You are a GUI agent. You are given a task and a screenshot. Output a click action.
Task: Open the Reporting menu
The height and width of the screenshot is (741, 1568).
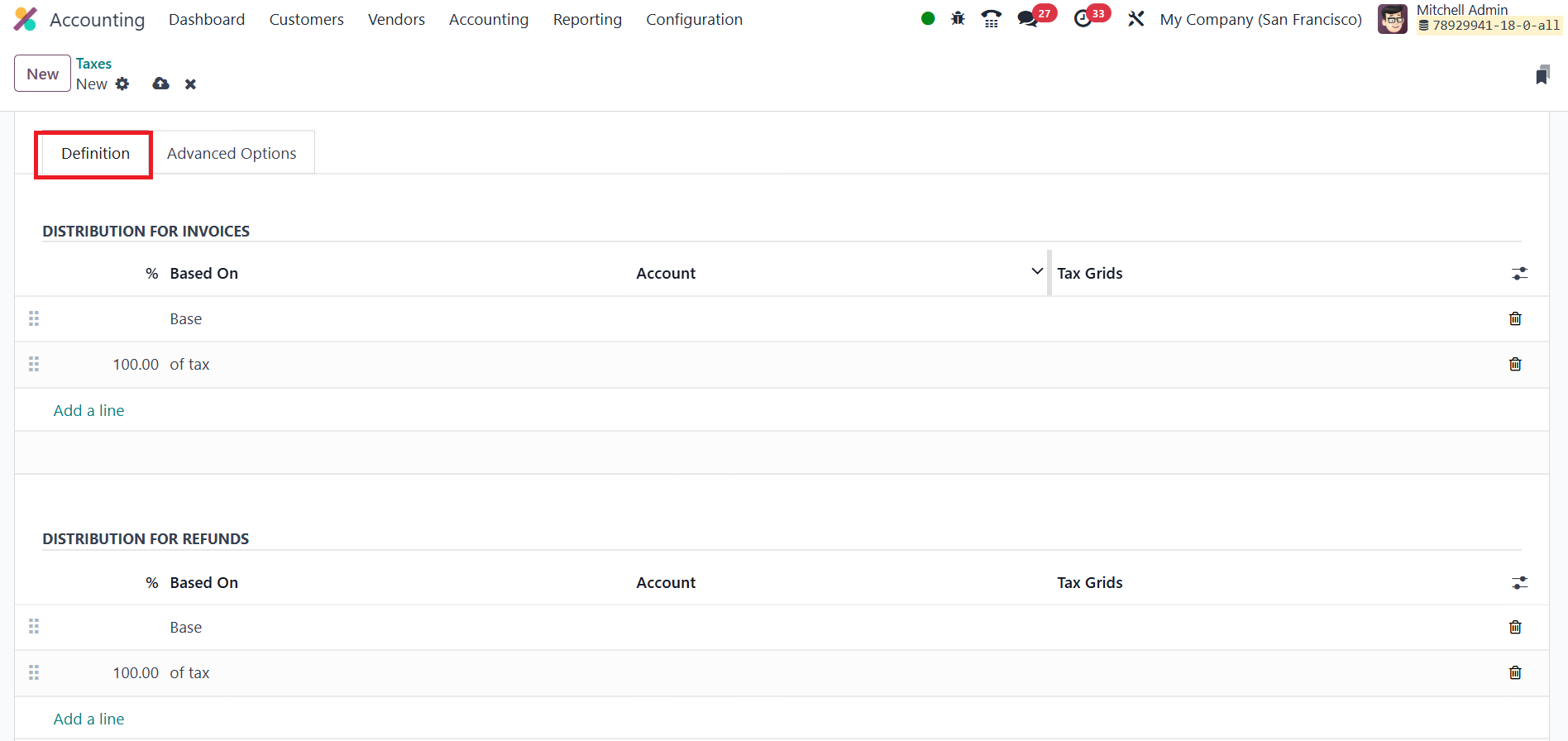tap(587, 19)
